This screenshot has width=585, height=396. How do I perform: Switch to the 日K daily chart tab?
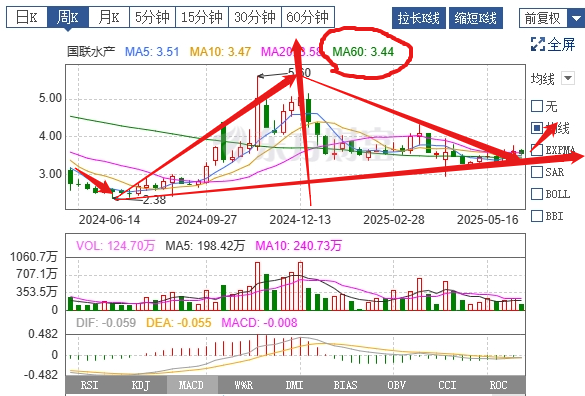click(27, 17)
